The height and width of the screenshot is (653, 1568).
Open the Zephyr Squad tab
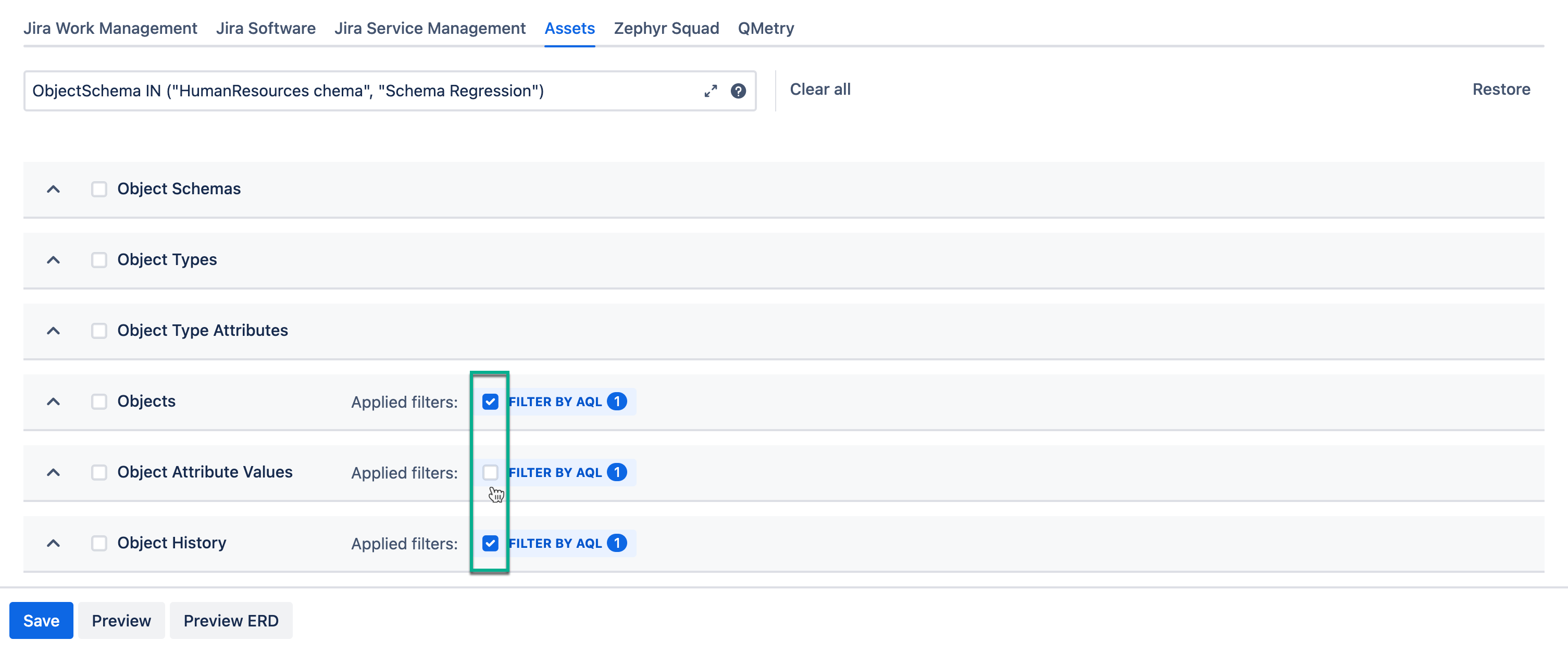pyautogui.click(x=666, y=28)
